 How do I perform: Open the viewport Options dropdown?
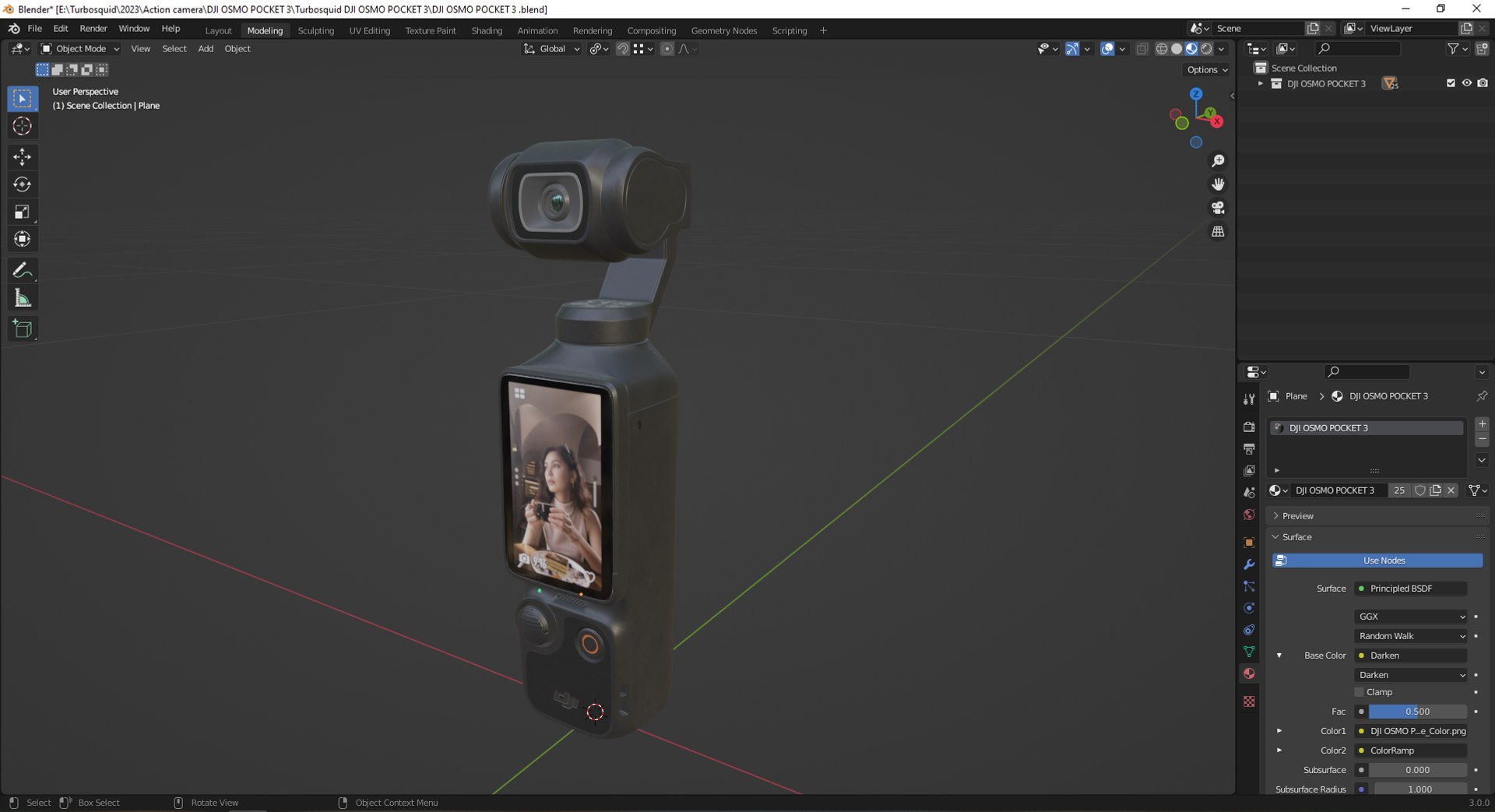tap(1207, 70)
